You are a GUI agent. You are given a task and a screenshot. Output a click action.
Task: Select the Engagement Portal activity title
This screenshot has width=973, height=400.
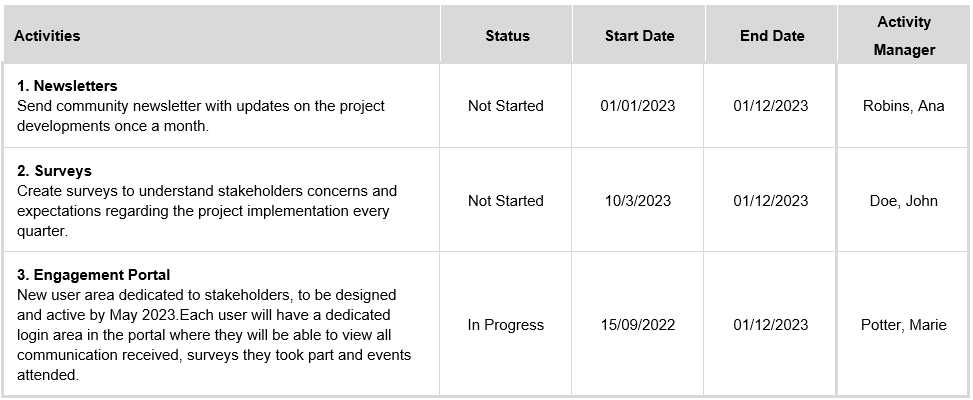(x=93, y=275)
